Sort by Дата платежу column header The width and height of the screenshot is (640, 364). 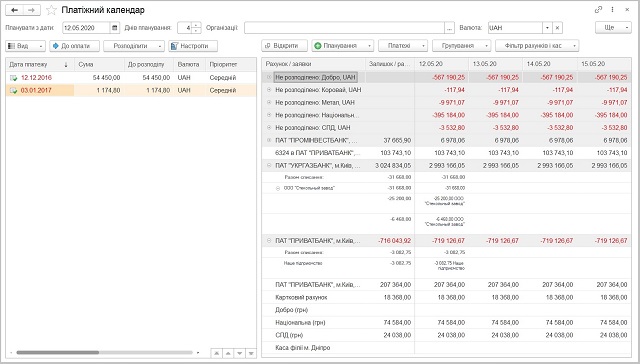40,64
